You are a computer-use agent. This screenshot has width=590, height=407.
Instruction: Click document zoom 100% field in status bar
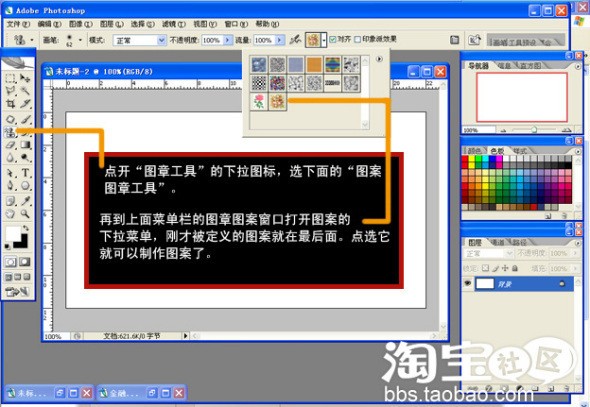click(56, 336)
